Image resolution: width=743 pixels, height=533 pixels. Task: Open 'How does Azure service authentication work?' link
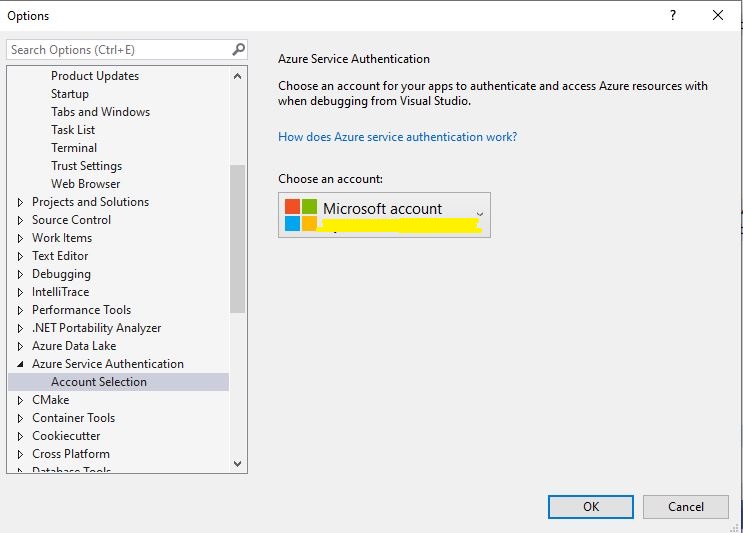397,137
